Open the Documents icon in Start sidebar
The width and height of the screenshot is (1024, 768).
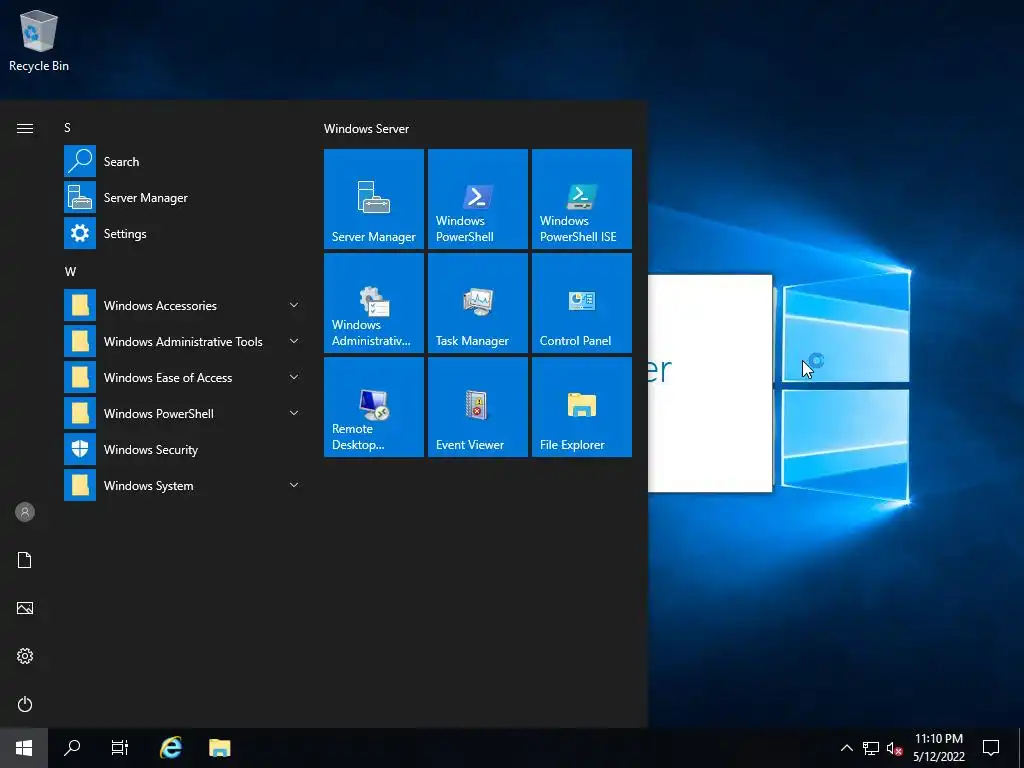[x=25, y=560]
